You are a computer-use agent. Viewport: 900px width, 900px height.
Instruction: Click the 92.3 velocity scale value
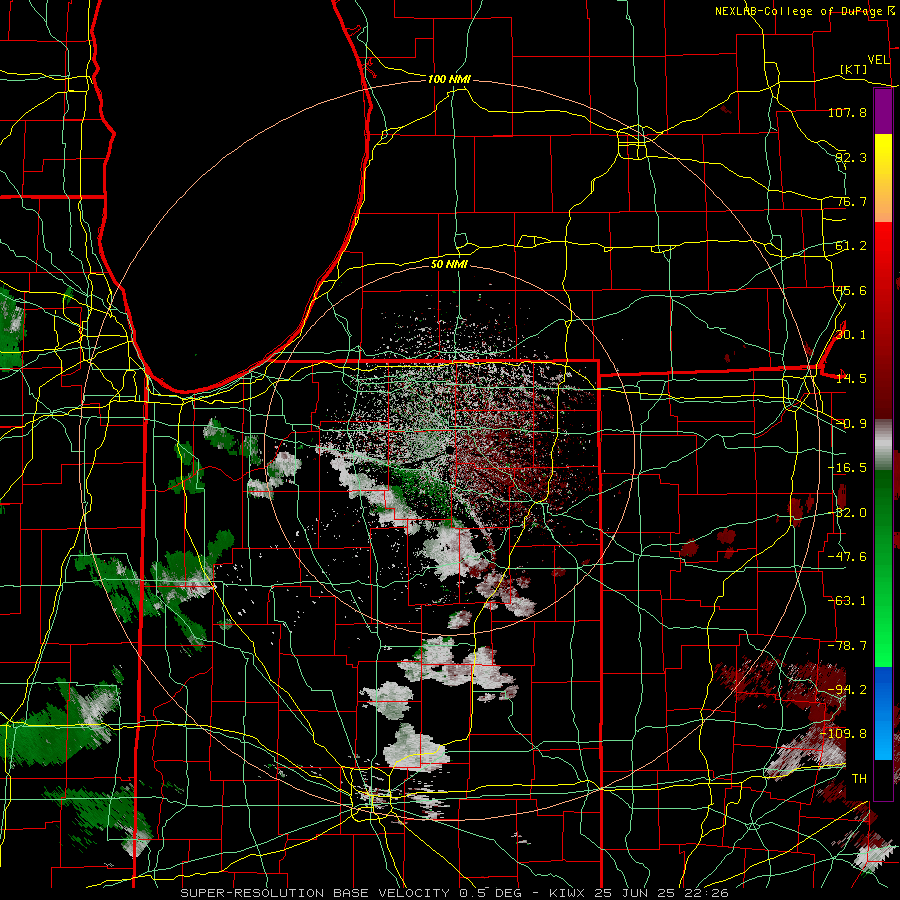click(x=851, y=157)
